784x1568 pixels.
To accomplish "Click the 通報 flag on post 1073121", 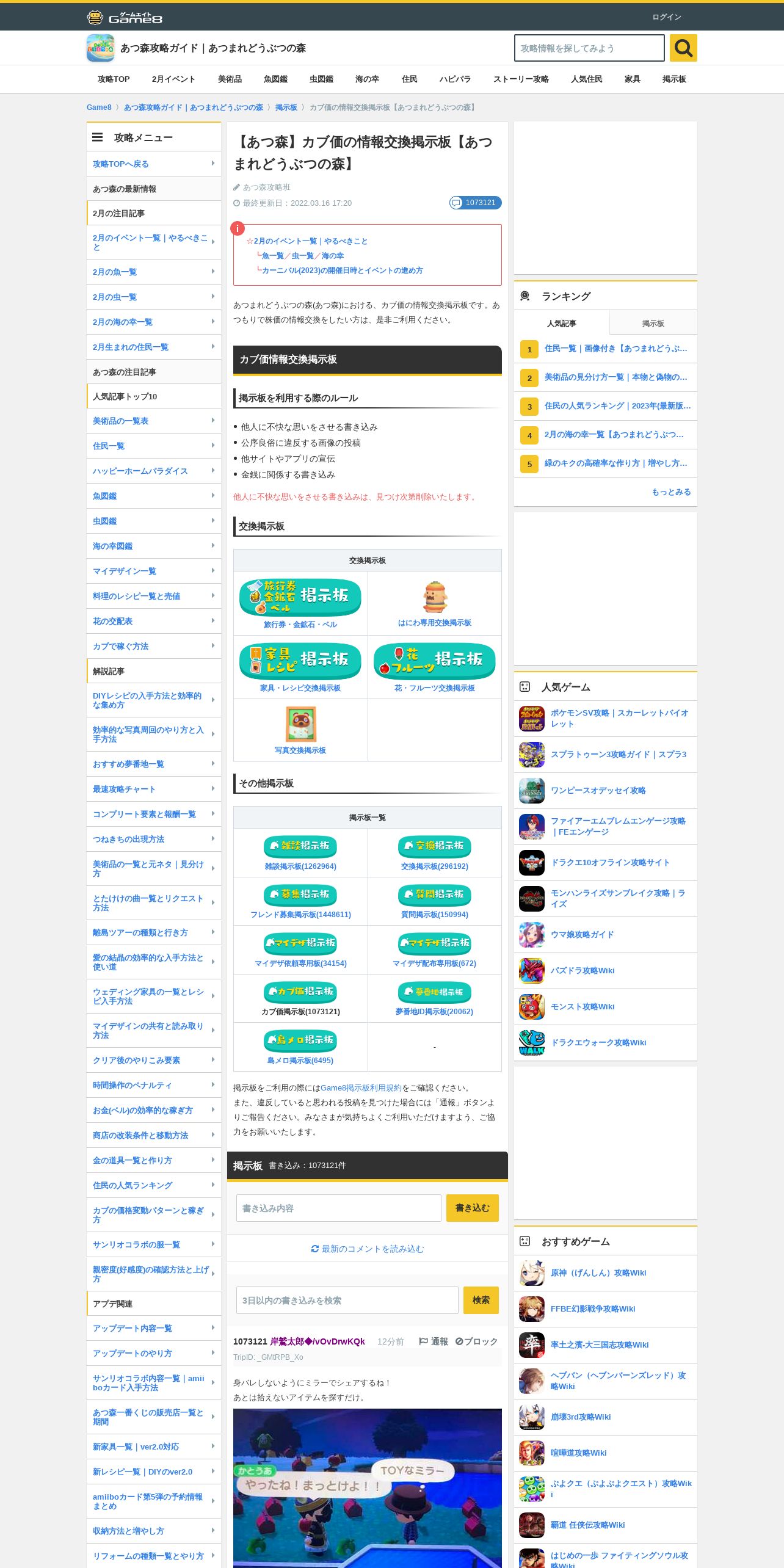I will coord(434,1341).
